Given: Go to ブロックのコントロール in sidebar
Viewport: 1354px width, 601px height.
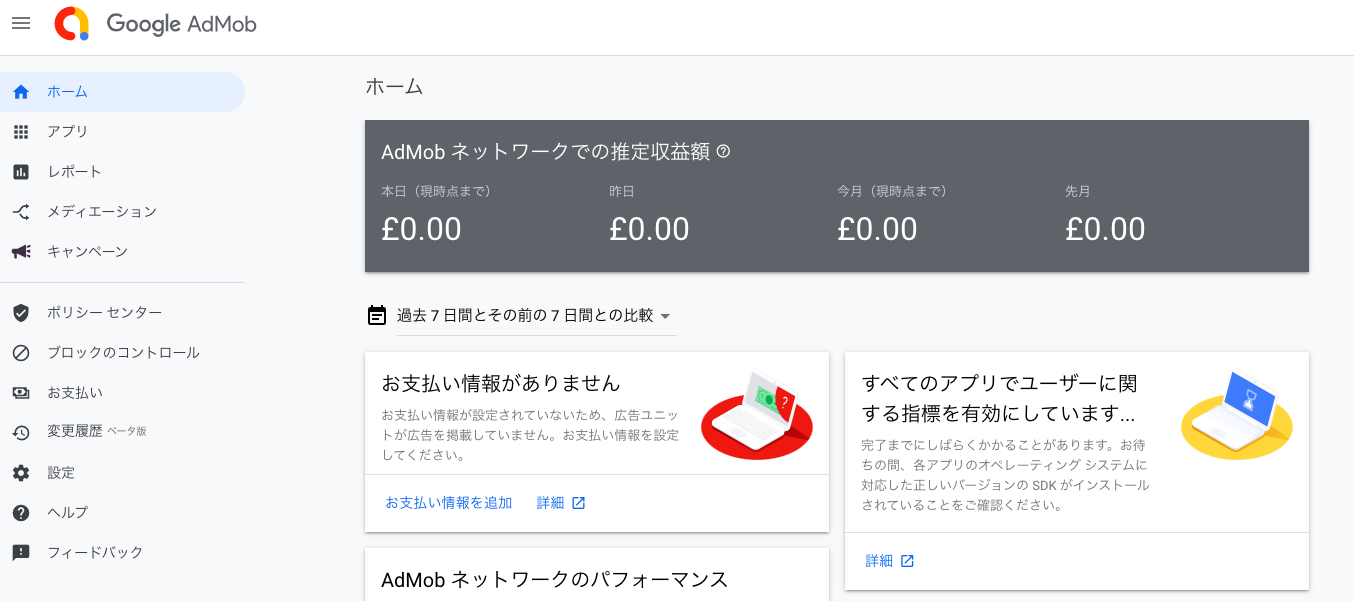Looking at the screenshot, I should point(122,353).
